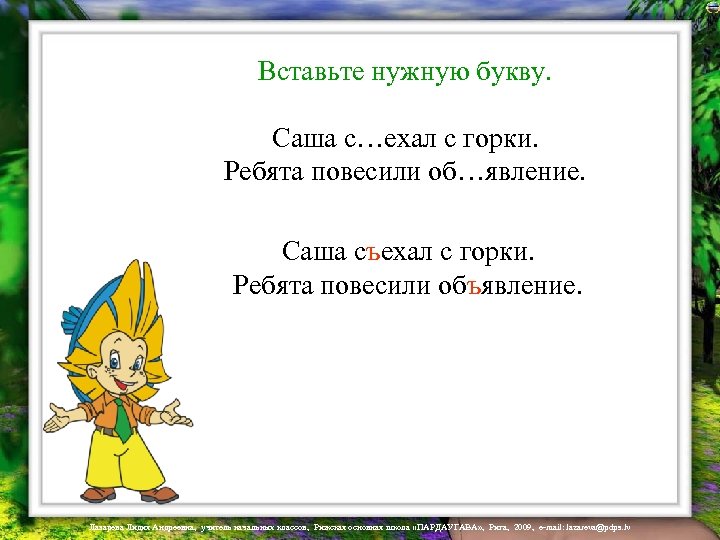
Task: Click the sentence "Ребята повесили об…явление."
Action: (x=404, y=171)
